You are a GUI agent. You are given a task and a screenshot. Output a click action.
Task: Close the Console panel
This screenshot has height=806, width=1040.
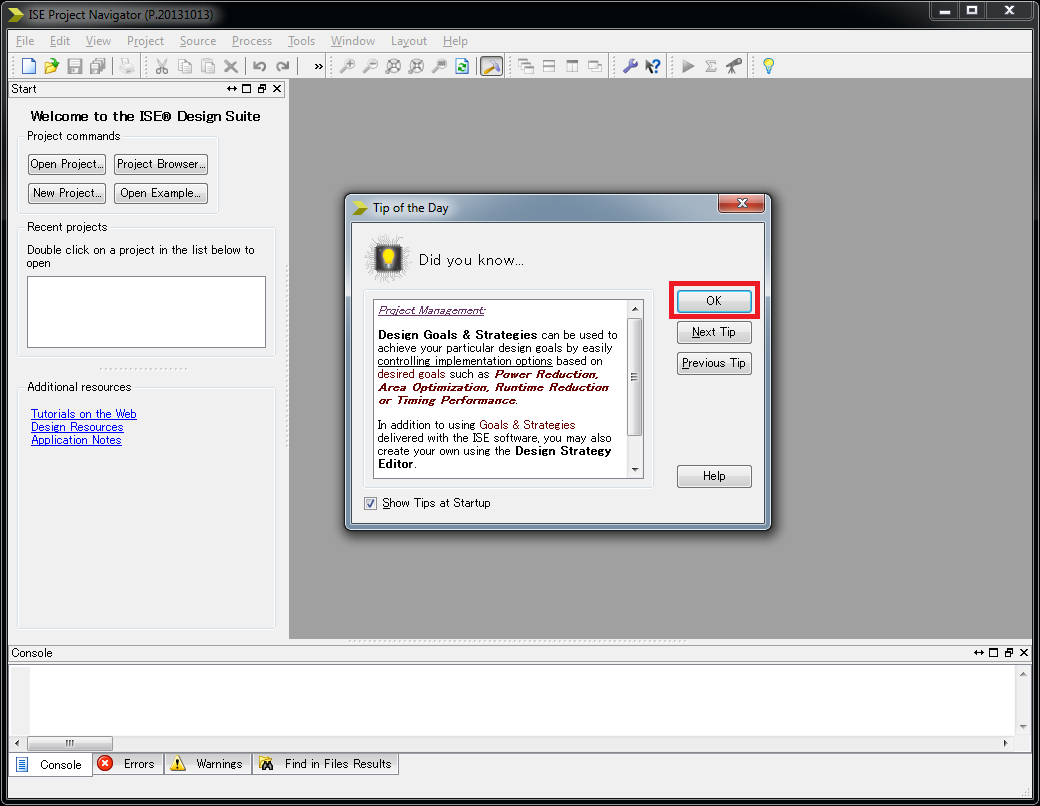[1024, 653]
